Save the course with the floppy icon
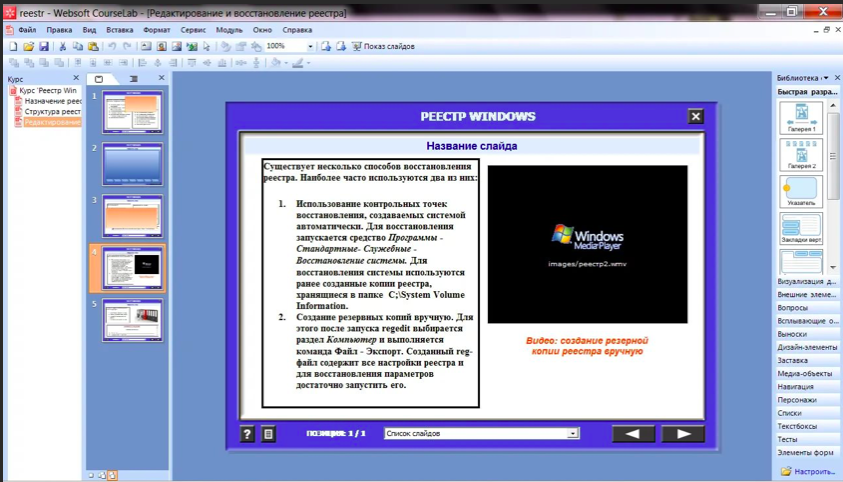Viewport: 843px width, 482px height. pyautogui.click(x=44, y=47)
